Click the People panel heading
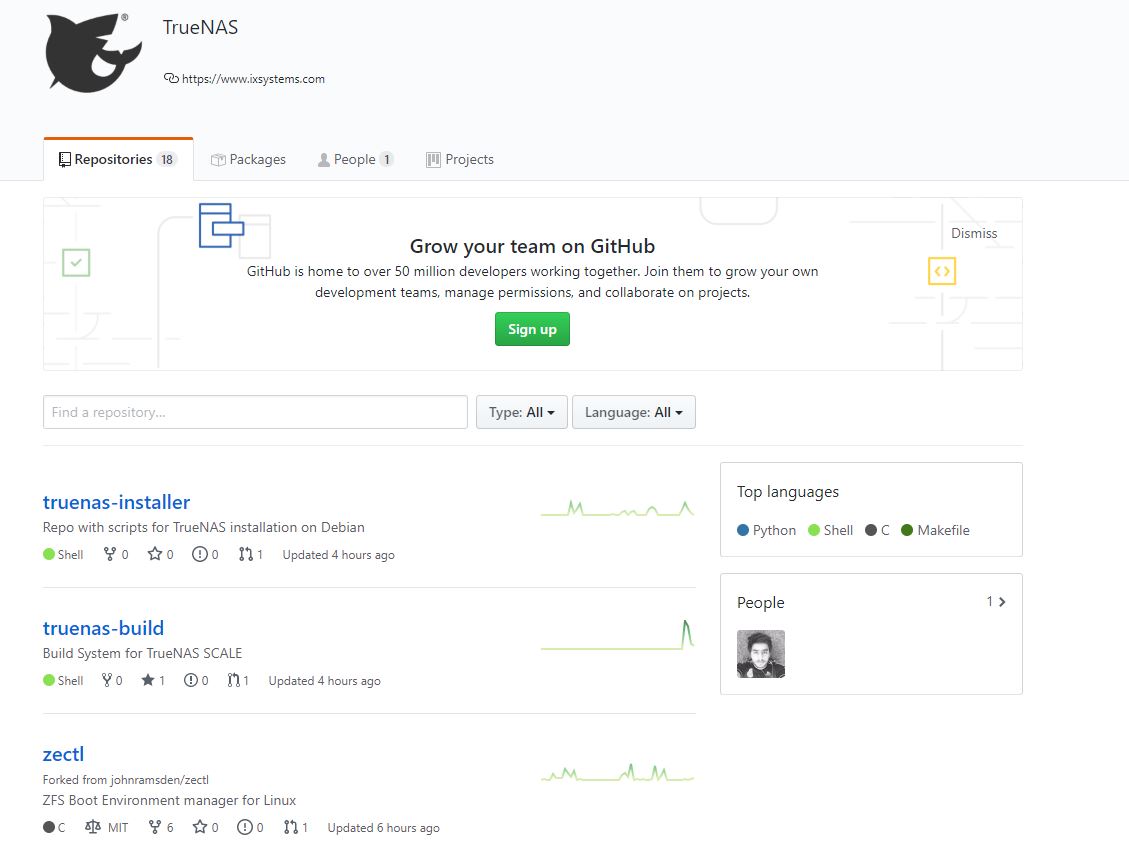The height and width of the screenshot is (851, 1129). point(760,602)
